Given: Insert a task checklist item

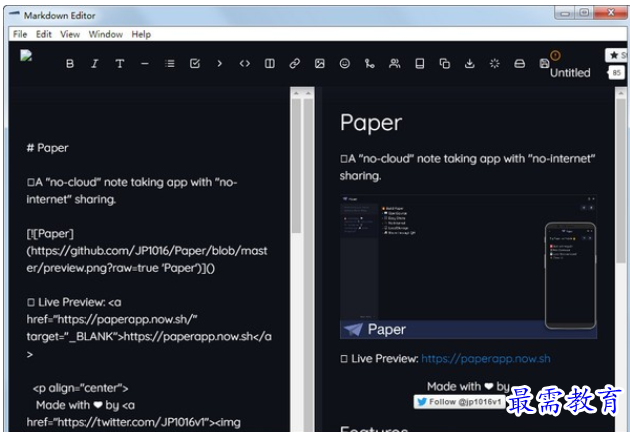Looking at the screenshot, I should coord(195,63).
